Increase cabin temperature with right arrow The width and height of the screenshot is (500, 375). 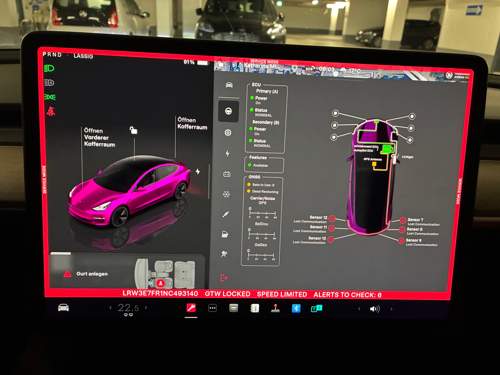pyautogui.click(x=146, y=308)
